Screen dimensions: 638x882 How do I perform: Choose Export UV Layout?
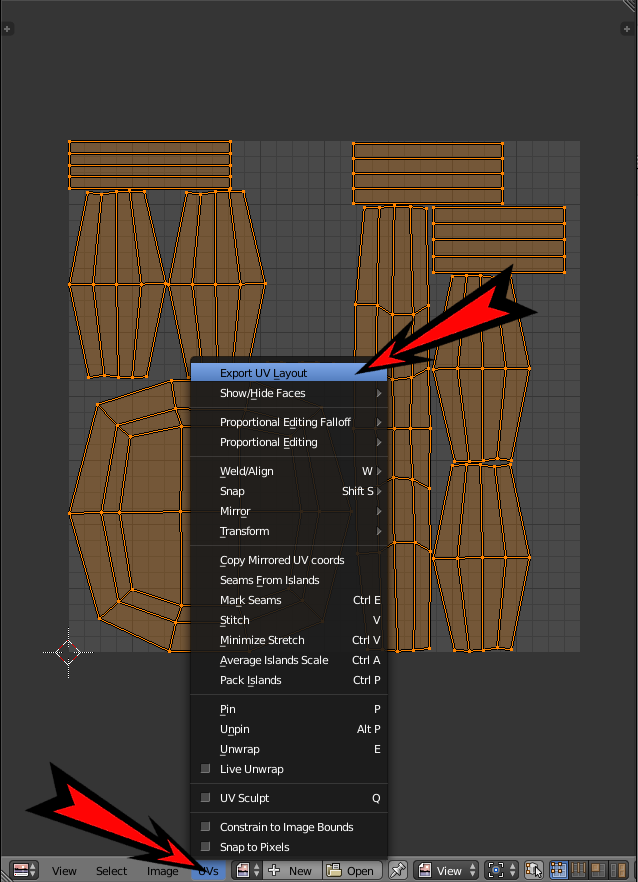[289, 373]
